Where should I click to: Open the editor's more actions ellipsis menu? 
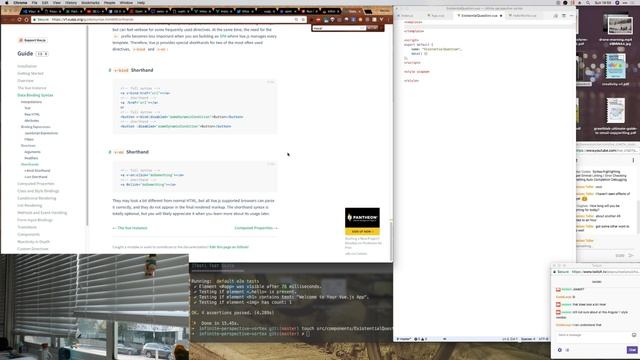[x=571, y=16]
